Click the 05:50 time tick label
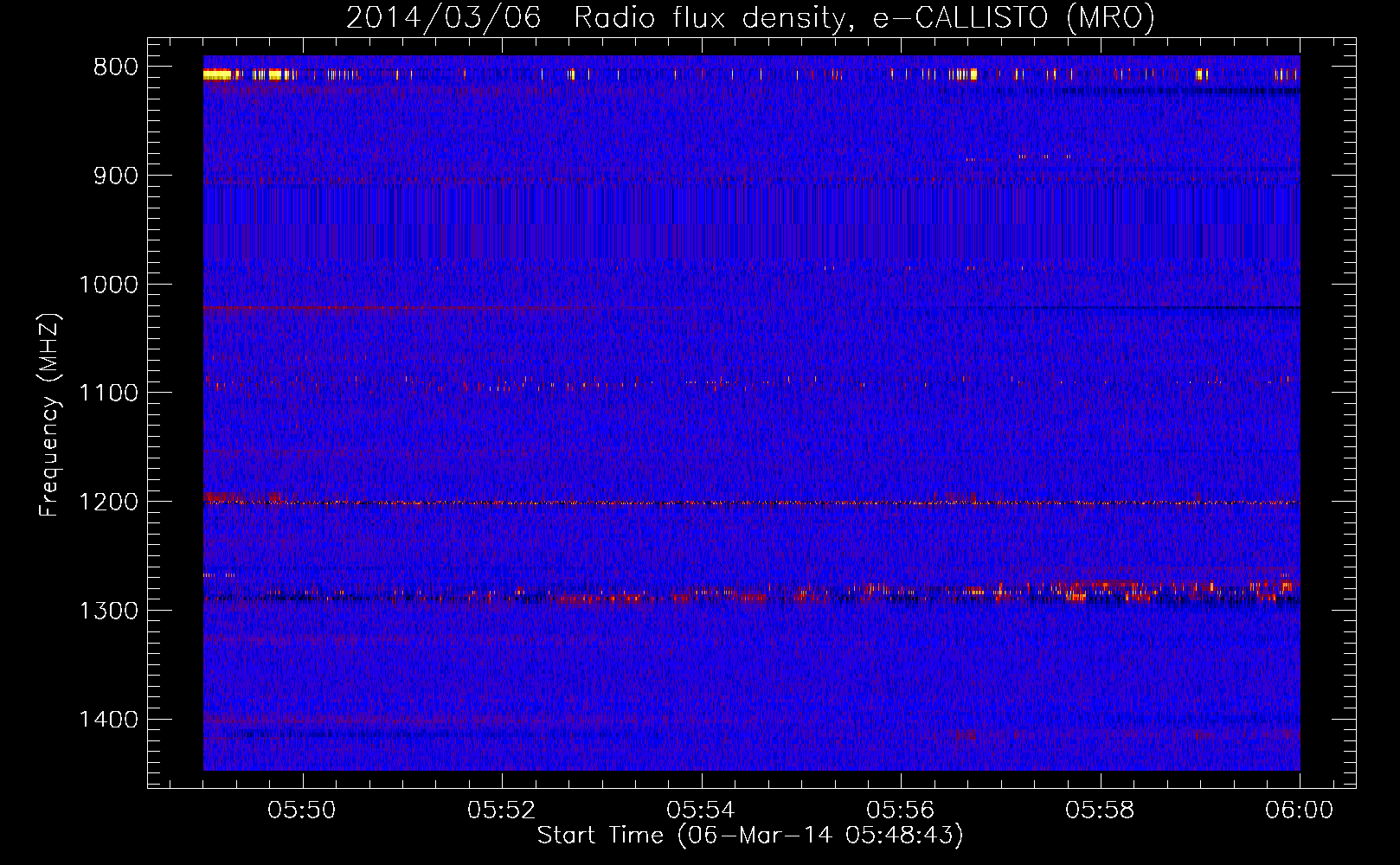 302,811
